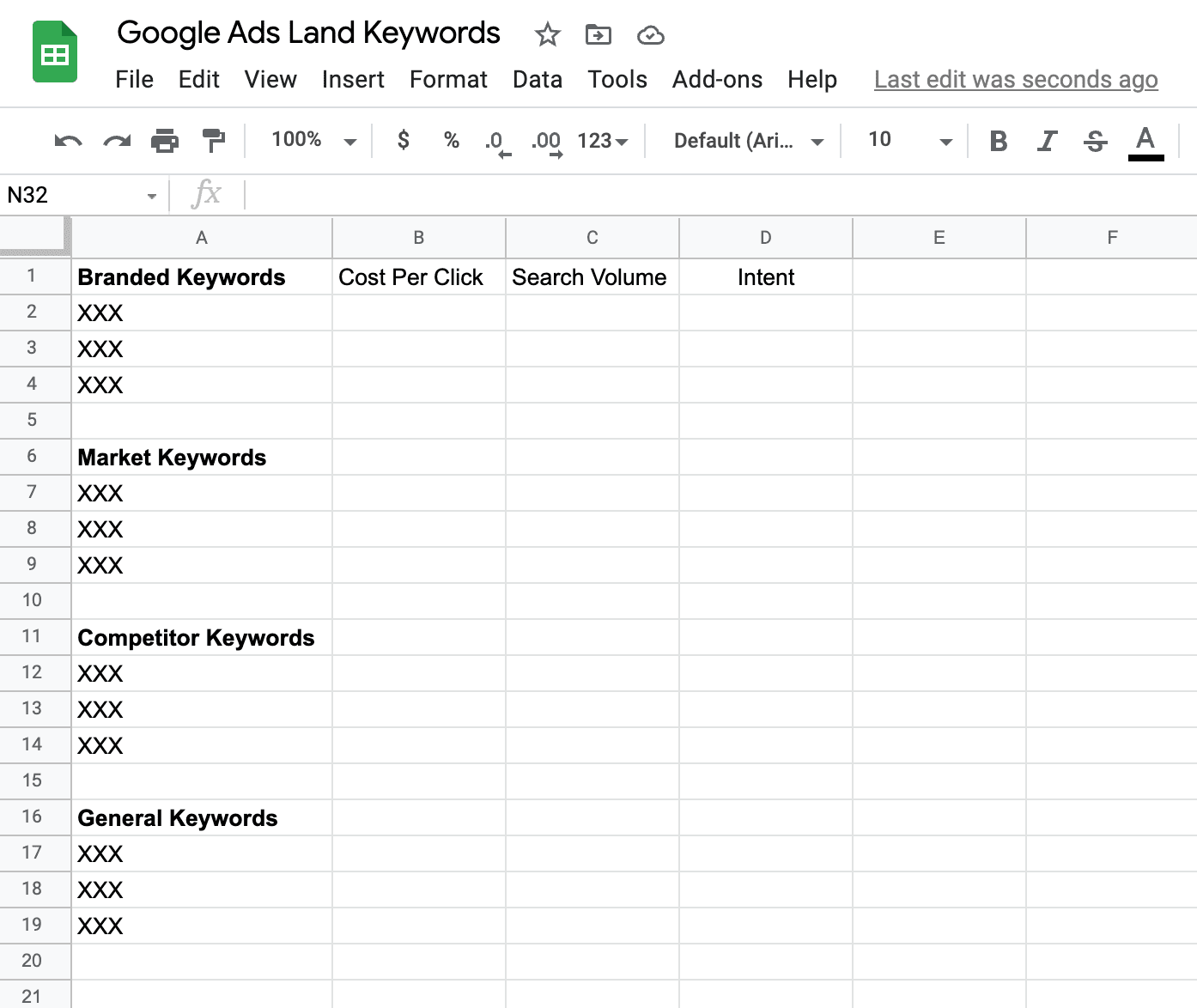Open the Format menu
This screenshot has width=1197, height=1008.
pos(447,80)
